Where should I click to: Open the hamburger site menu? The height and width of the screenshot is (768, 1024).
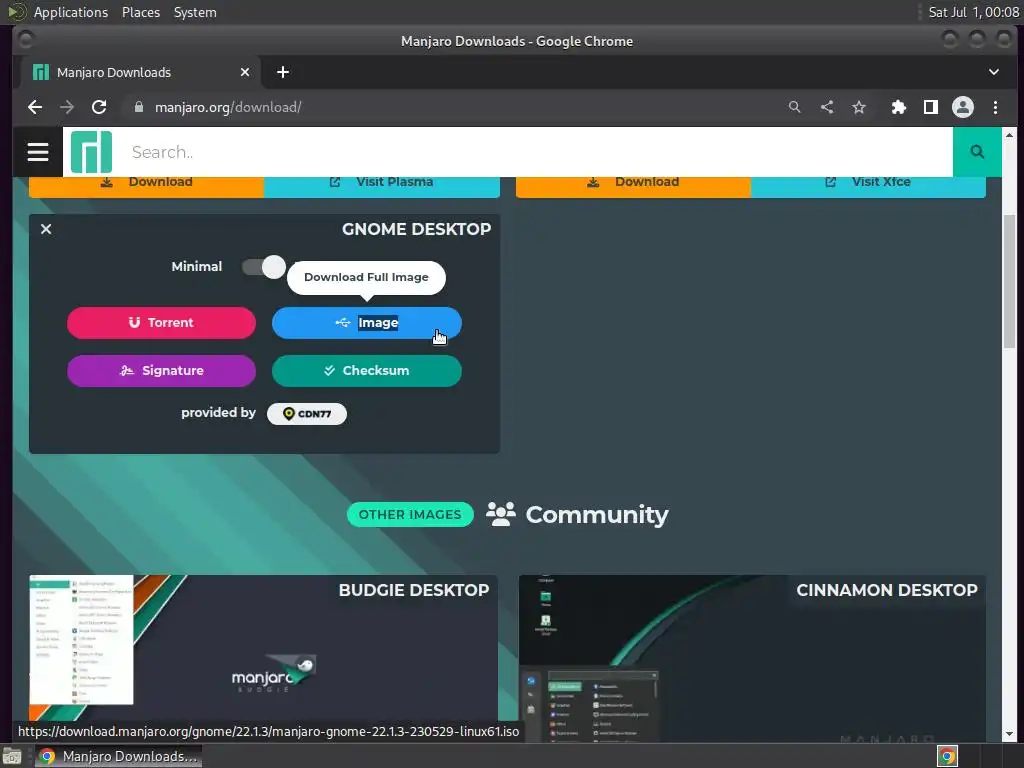click(38, 152)
